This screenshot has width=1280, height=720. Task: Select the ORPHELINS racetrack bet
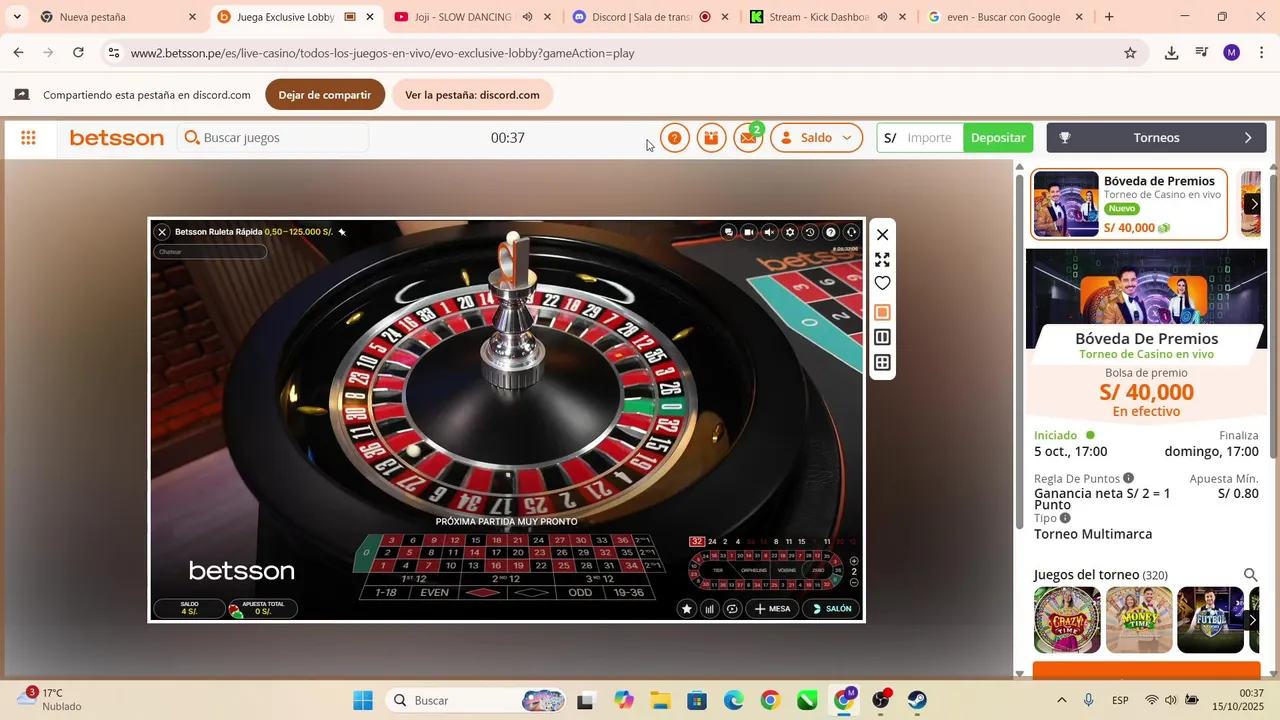pos(754,570)
